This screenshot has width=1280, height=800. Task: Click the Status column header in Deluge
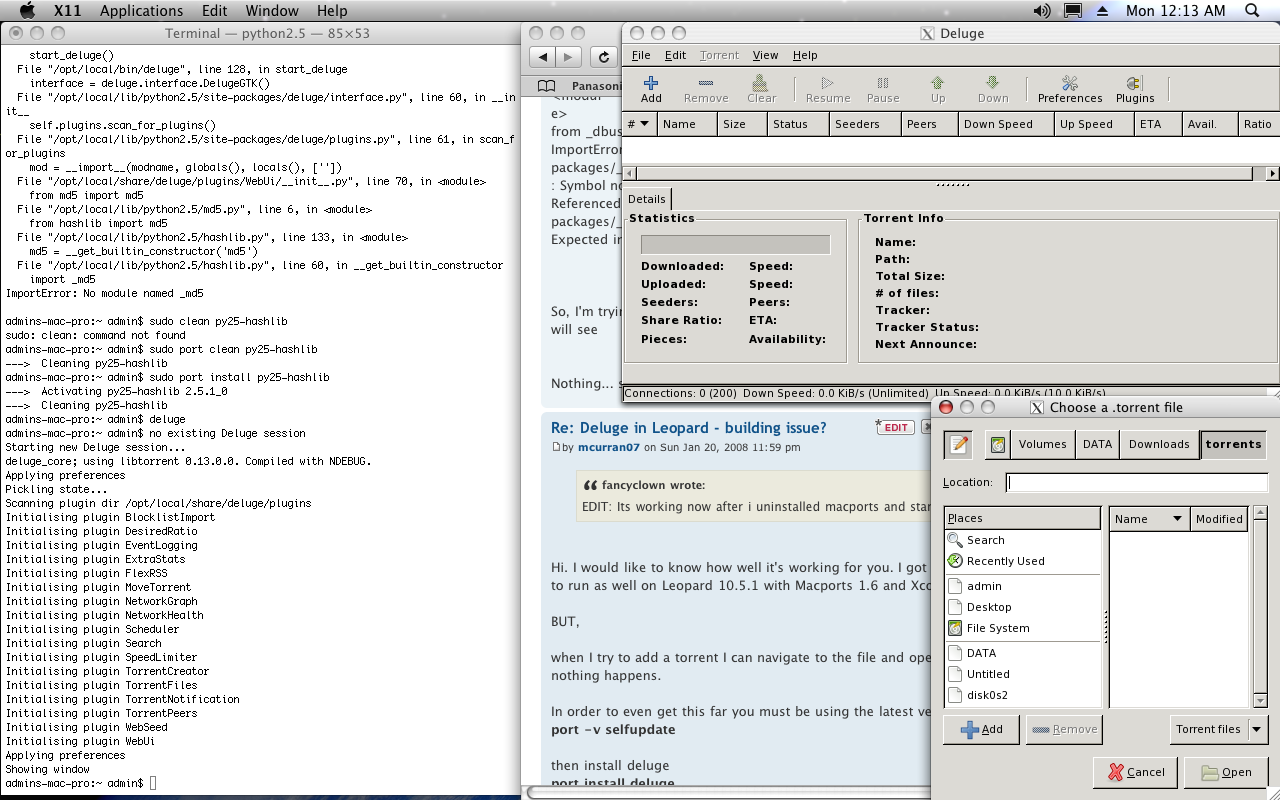[x=797, y=124]
